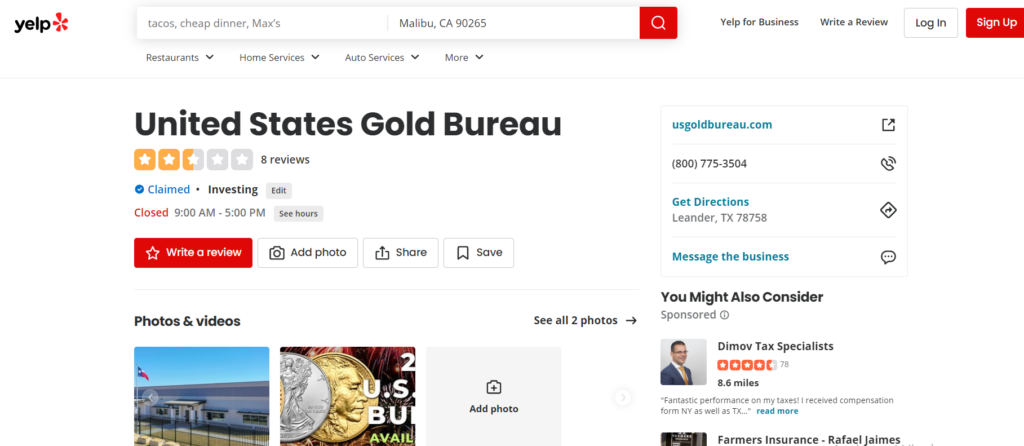Expand the Home Services dropdown

coord(279,58)
